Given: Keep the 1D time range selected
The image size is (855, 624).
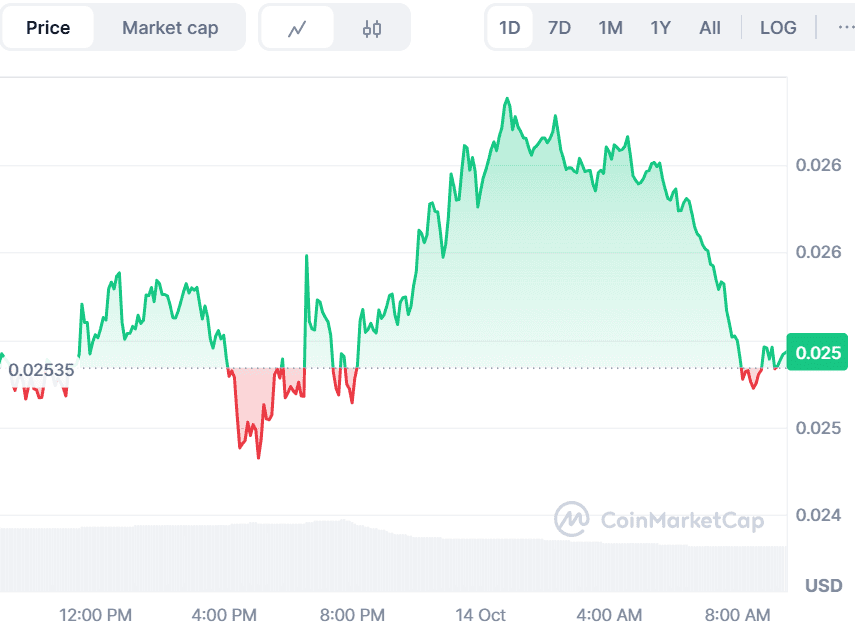Looking at the screenshot, I should [510, 27].
